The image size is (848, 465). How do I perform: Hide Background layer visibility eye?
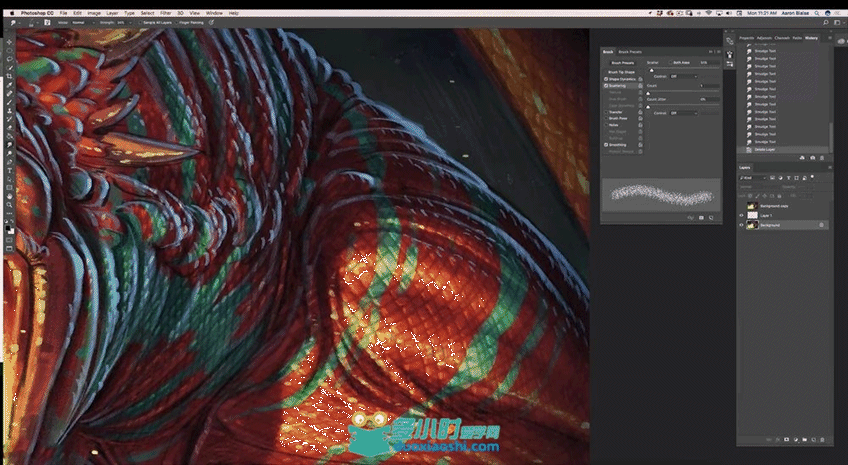741,225
